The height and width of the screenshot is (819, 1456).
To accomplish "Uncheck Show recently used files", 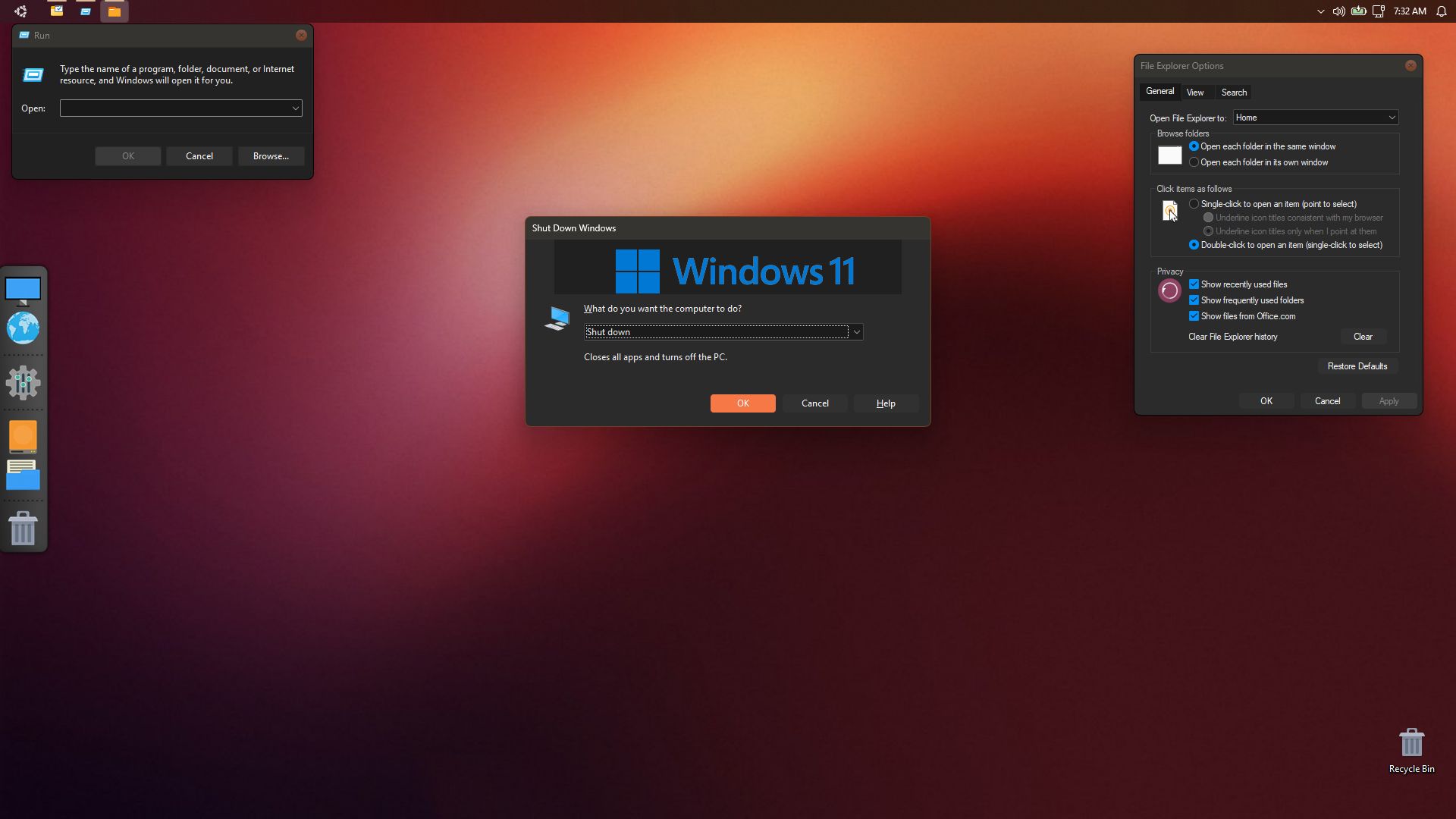I will coord(1194,284).
